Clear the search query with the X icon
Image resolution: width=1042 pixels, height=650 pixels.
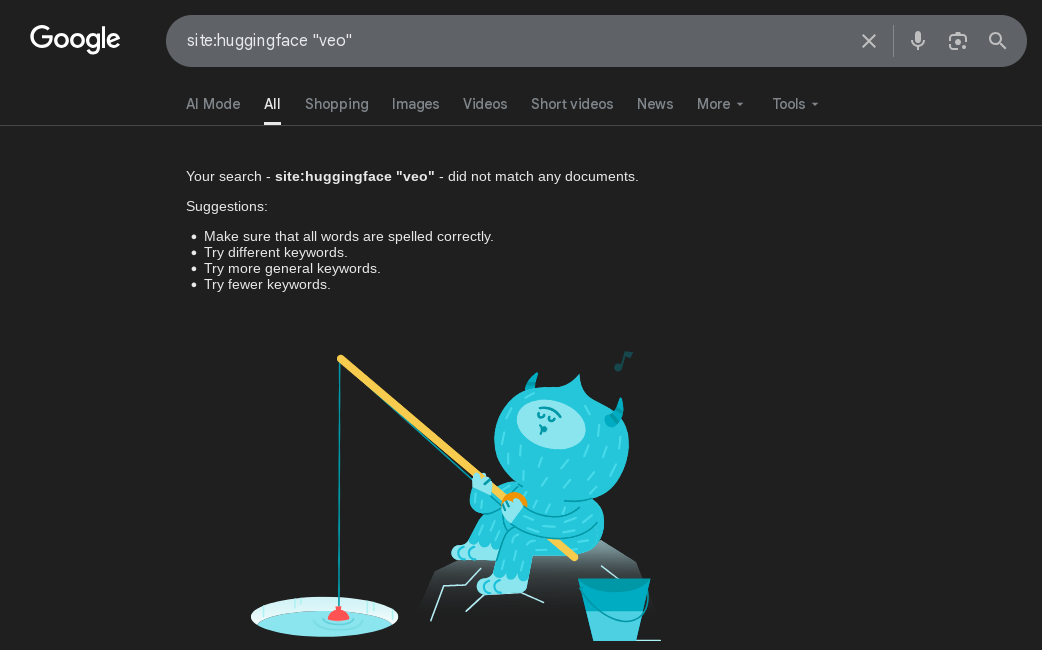click(869, 41)
